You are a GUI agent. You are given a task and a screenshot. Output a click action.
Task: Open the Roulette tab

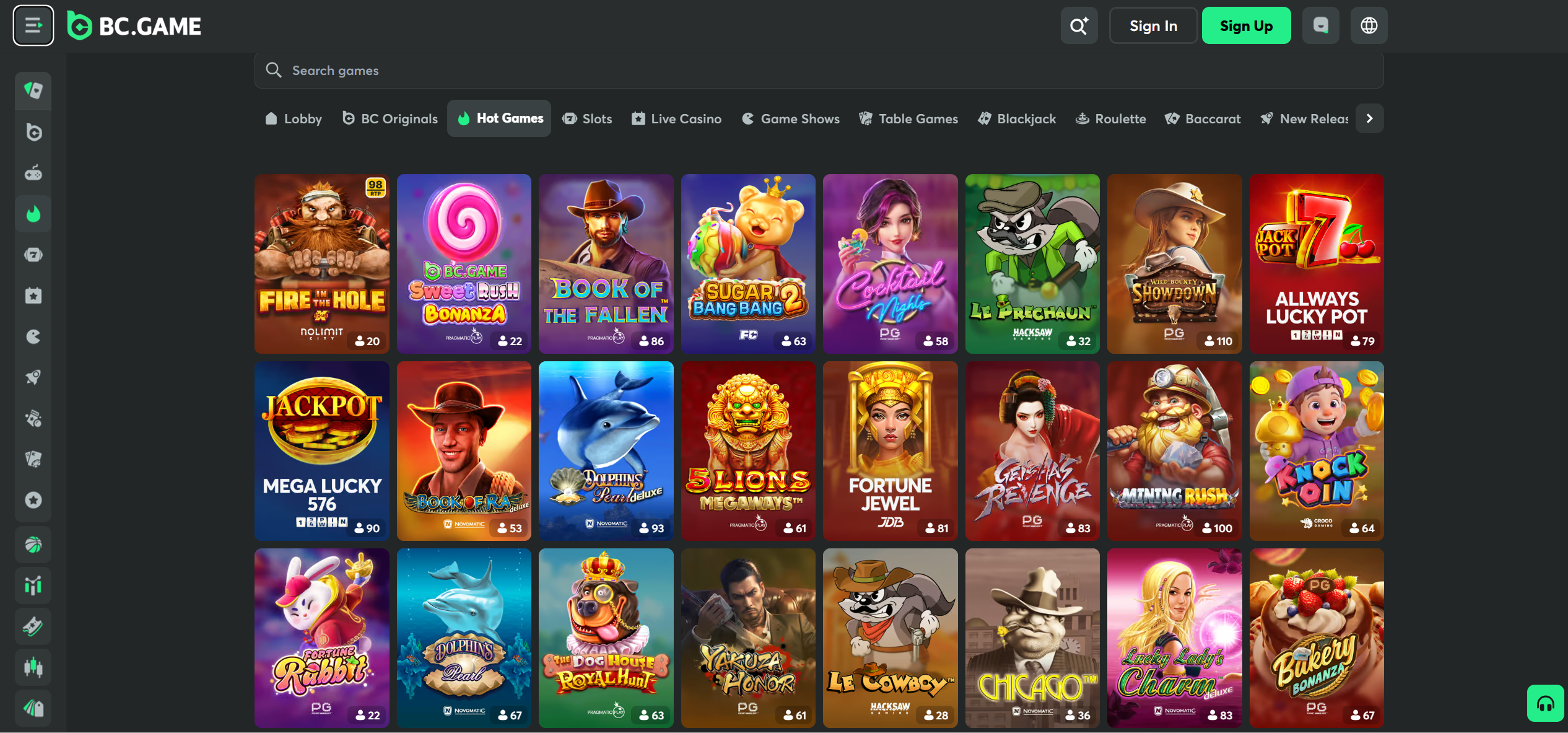tap(1110, 118)
